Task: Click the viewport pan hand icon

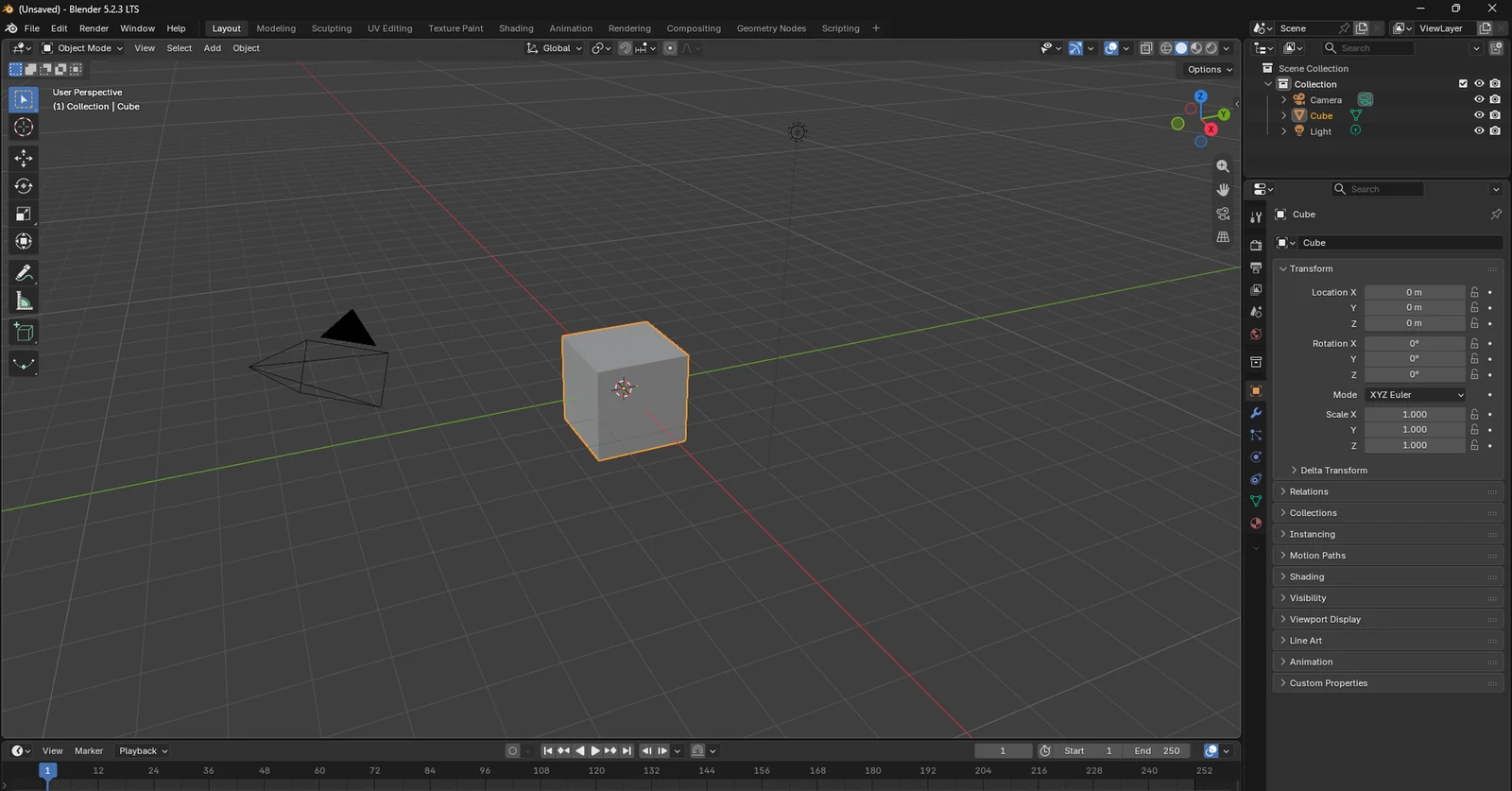Action: pyautogui.click(x=1223, y=190)
